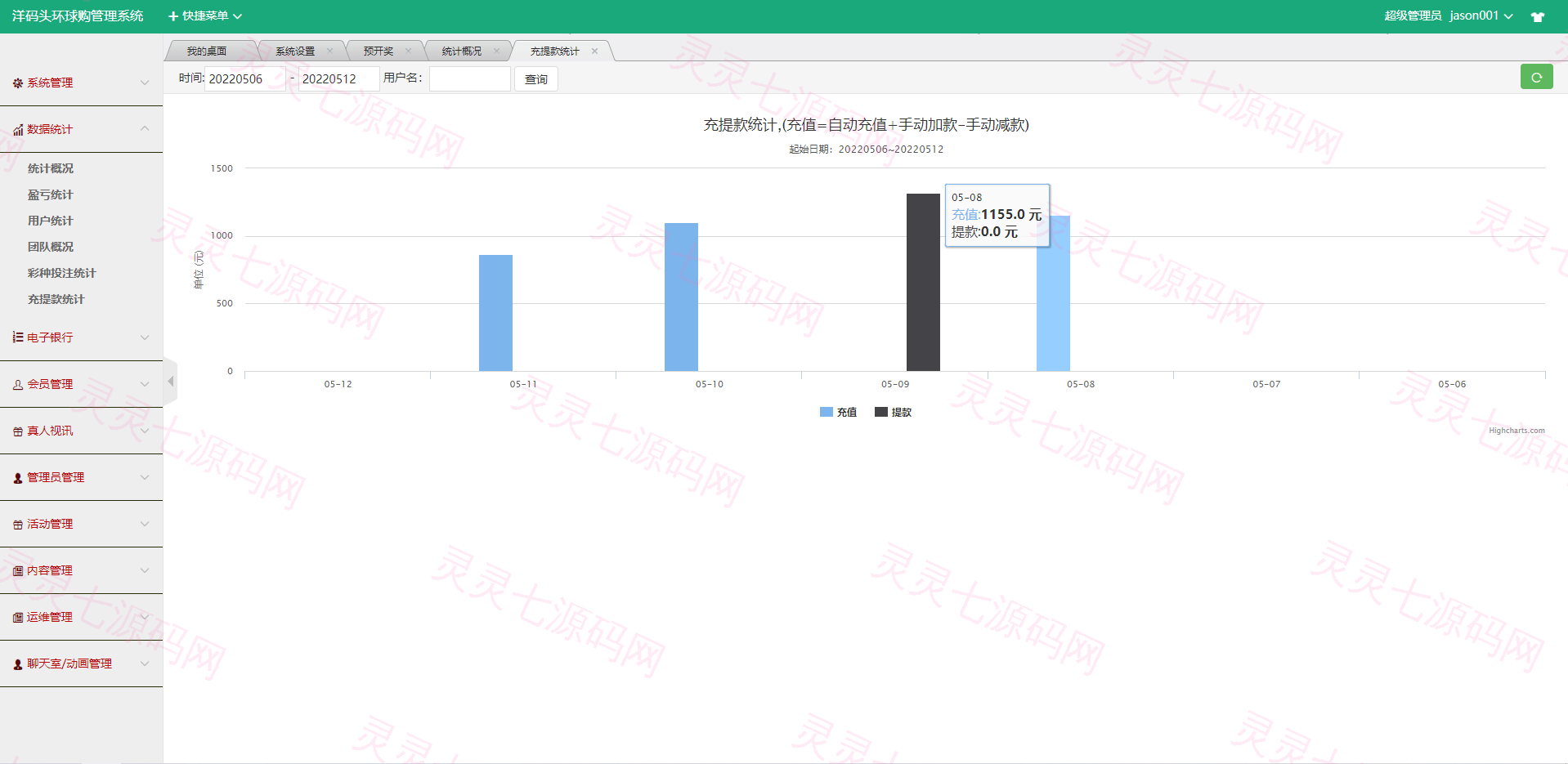Screen dimensions: 1568x764
Task: Click the list icon beside 电子银行
Action: [18, 337]
